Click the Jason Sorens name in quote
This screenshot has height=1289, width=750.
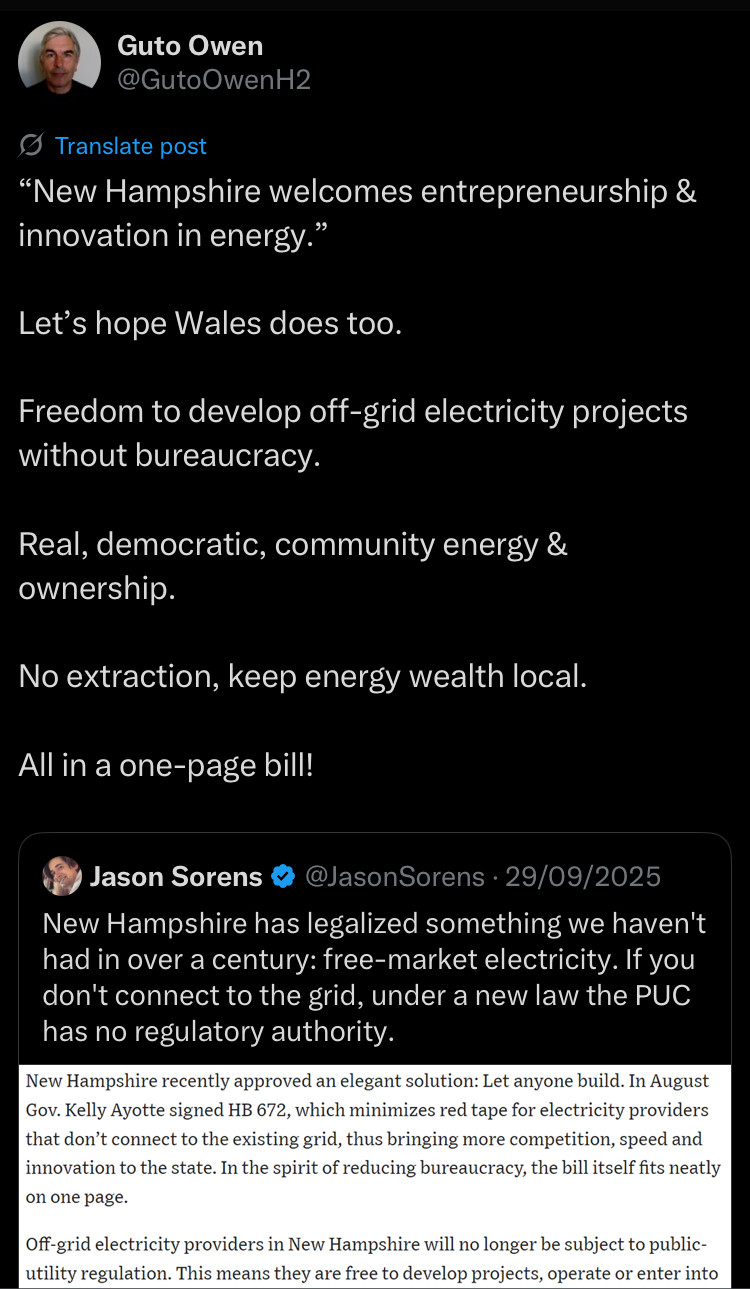pos(176,877)
